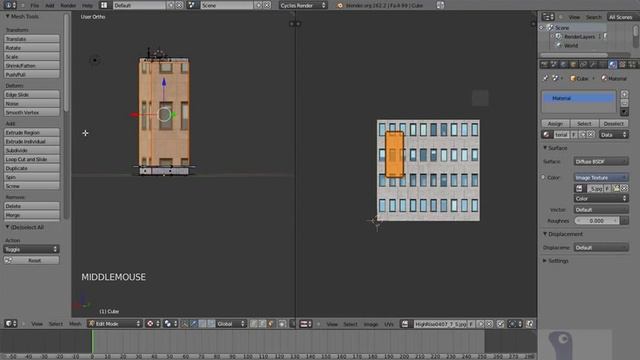Open the Toggle action dropdown
Screen dimensions: 640x360
click(x=31, y=249)
